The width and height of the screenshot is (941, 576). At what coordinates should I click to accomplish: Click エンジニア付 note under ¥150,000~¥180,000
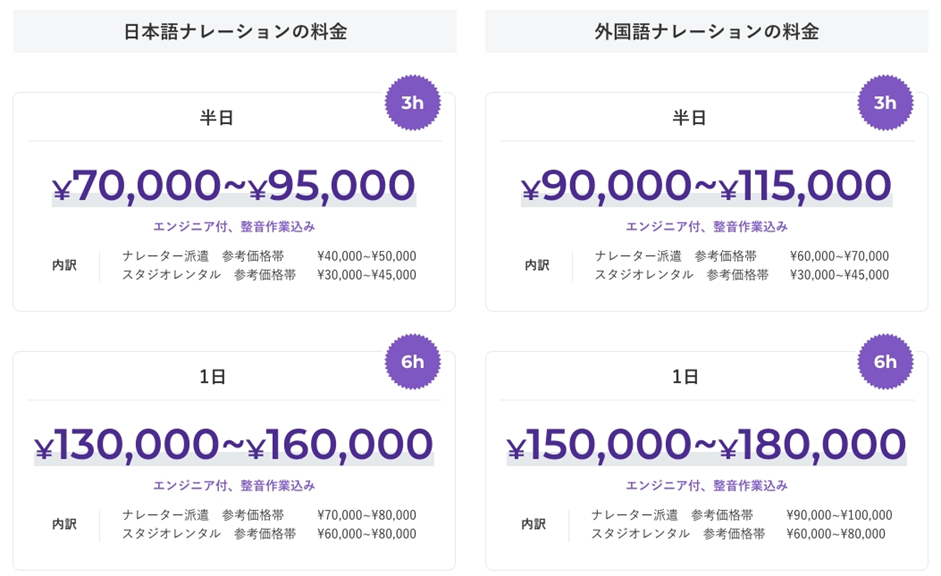click(706, 486)
